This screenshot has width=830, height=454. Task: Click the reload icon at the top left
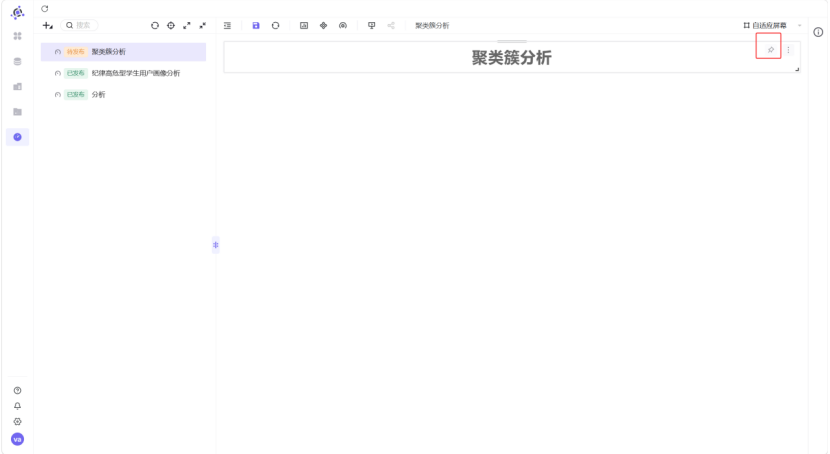44,8
